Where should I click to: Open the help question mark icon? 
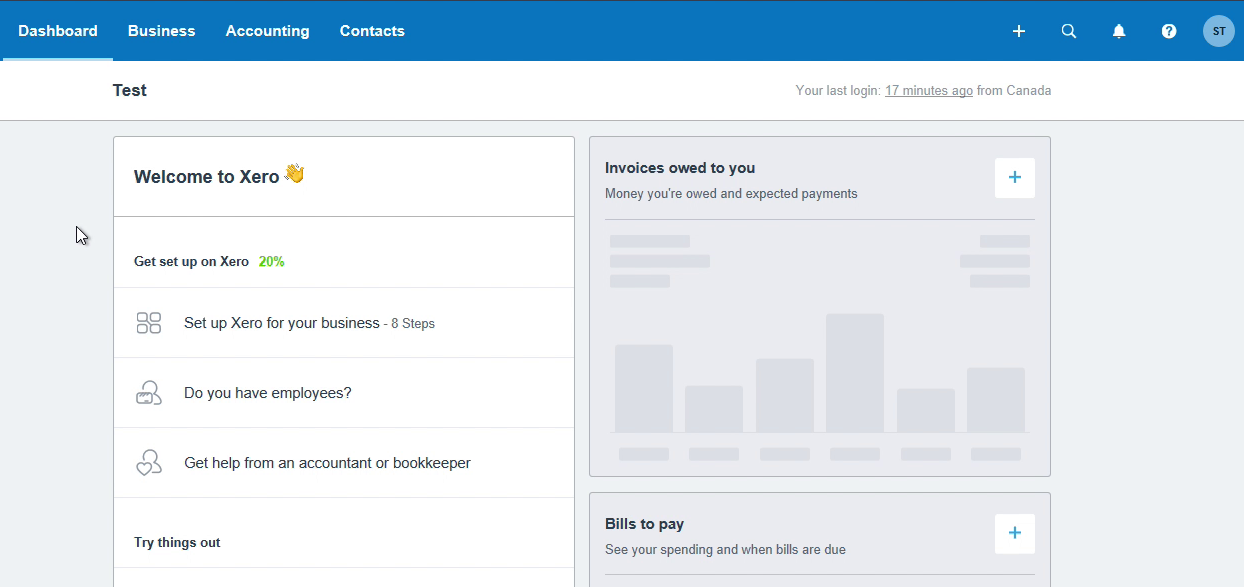[x=1169, y=31]
